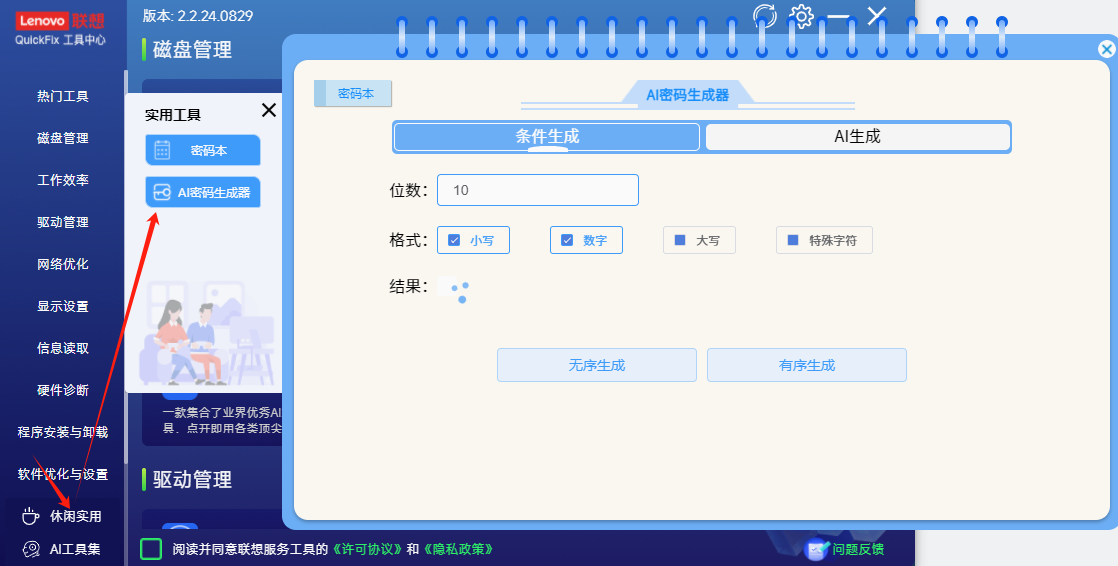Select the 条件生成 tab
The width and height of the screenshot is (1118, 566).
547,137
